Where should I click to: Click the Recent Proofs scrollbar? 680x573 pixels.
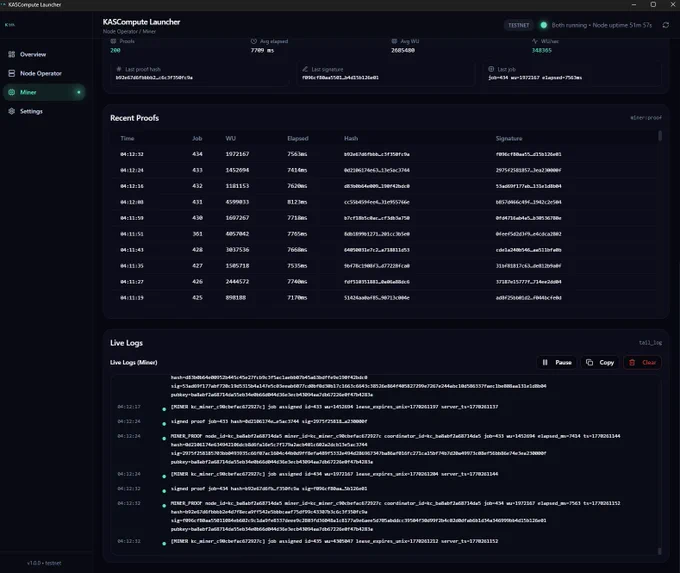tap(660, 136)
